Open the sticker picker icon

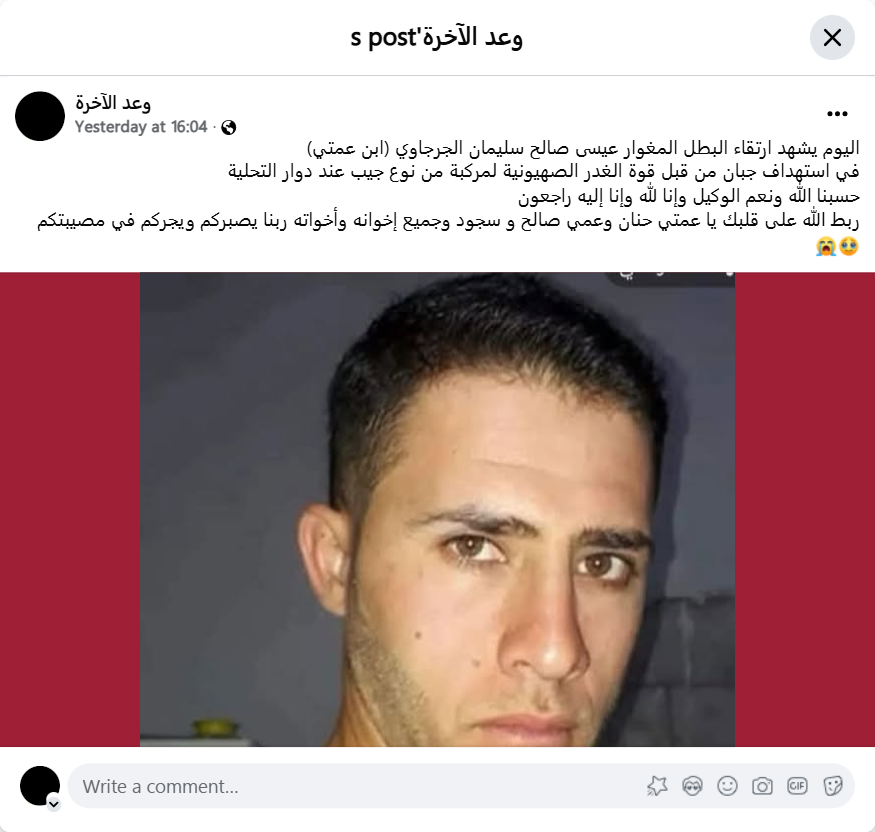[x=832, y=786]
